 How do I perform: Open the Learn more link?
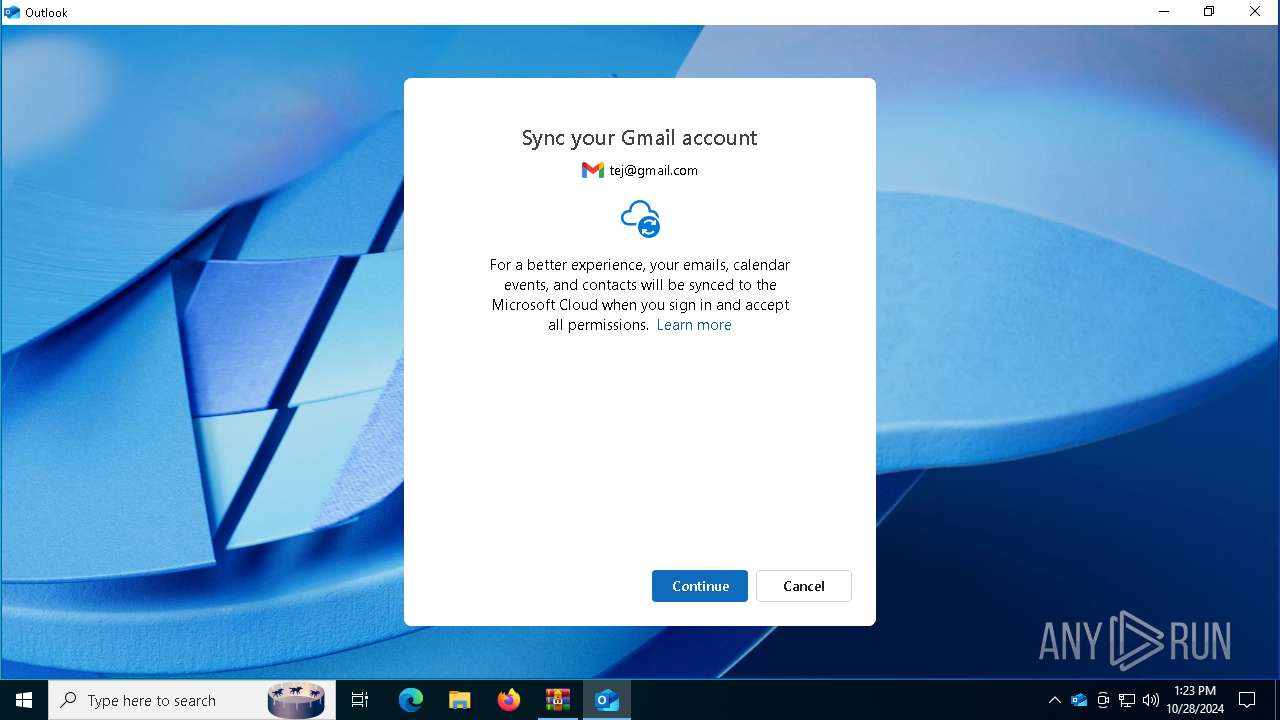(x=694, y=325)
